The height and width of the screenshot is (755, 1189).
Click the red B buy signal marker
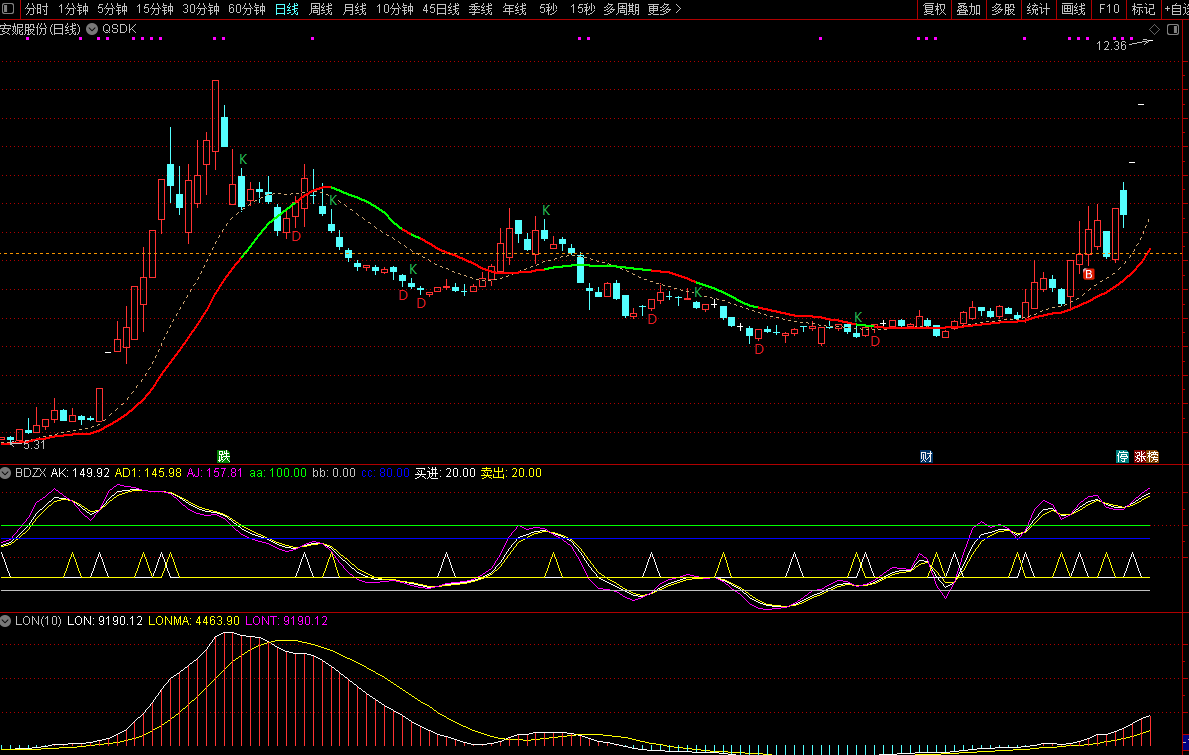(1089, 274)
